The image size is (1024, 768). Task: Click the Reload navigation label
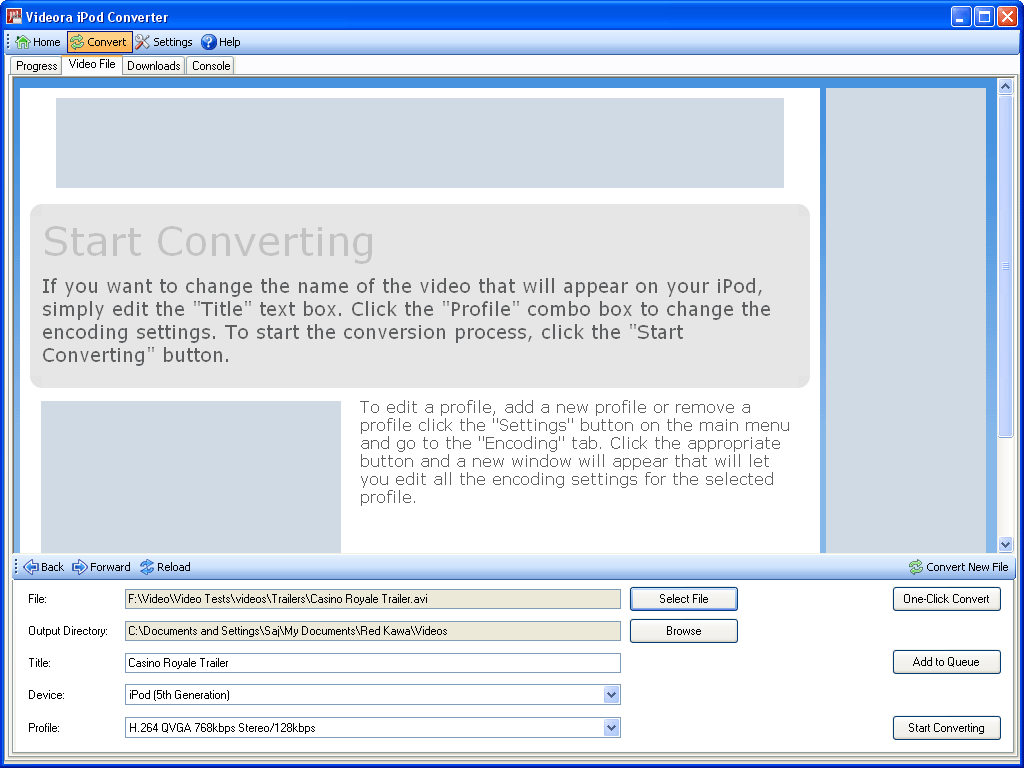point(174,567)
